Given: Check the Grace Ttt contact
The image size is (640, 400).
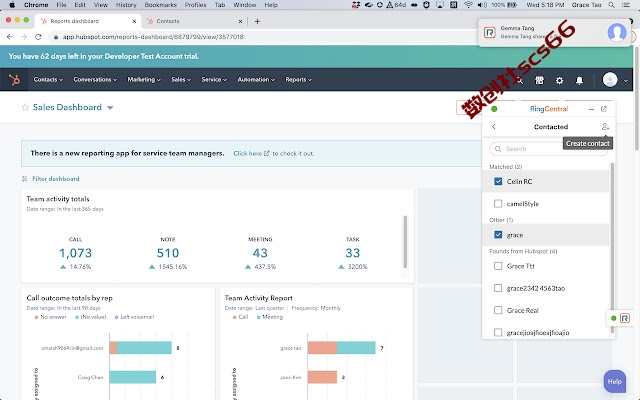Looking at the screenshot, I should 498,266.
